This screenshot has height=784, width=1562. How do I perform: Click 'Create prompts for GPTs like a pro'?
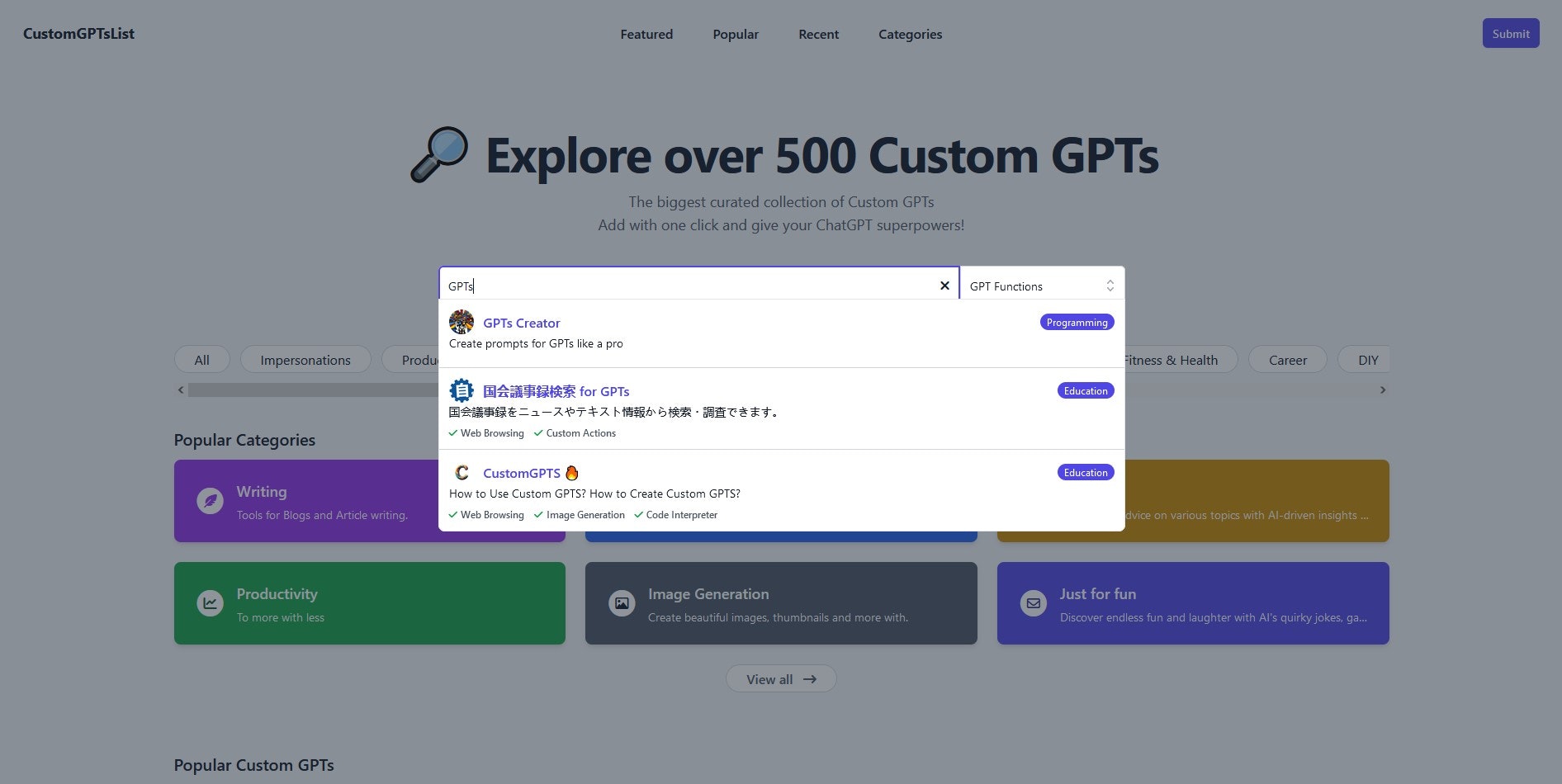536,344
